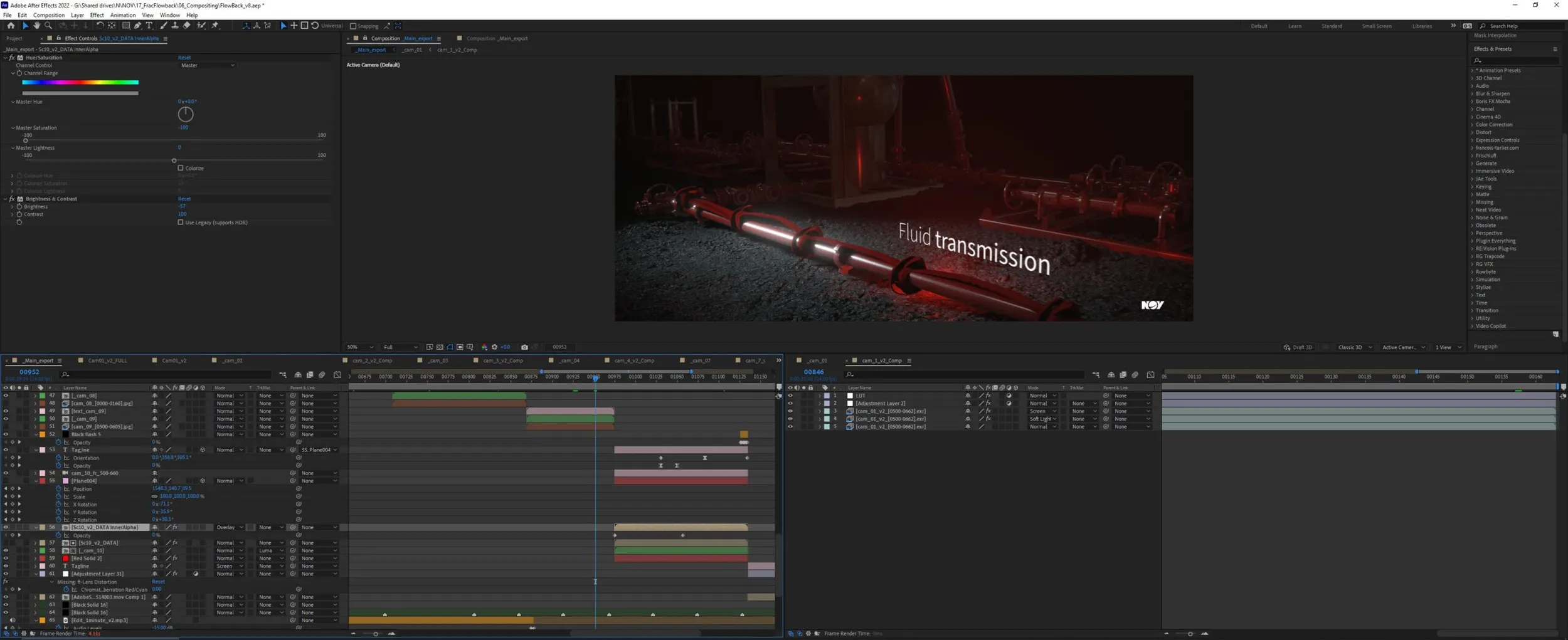The image size is (1568, 640).
Task: Reset the Hue/Saturation effect
Action: tap(184, 58)
